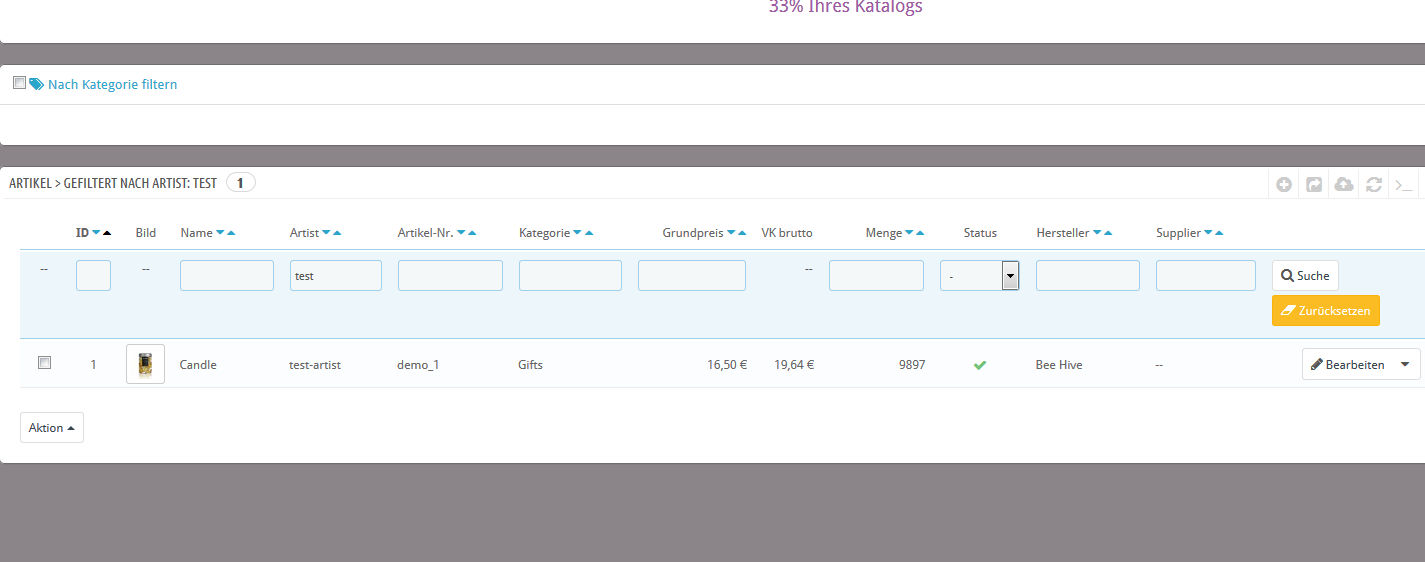Image resolution: width=1425 pixels, height=562 pixels.
Task: Click the cloud upload import icon
Action: coord(1344,185)
